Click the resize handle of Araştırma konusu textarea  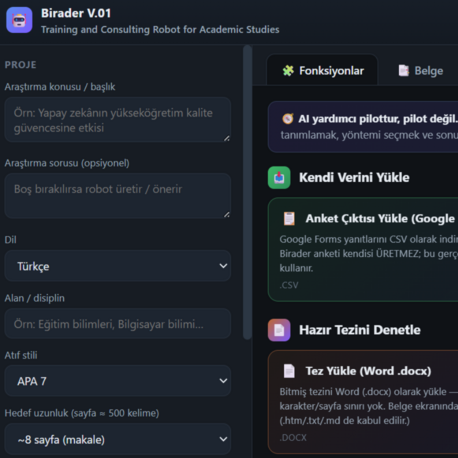pyautogui.click(x=227, y=138)
